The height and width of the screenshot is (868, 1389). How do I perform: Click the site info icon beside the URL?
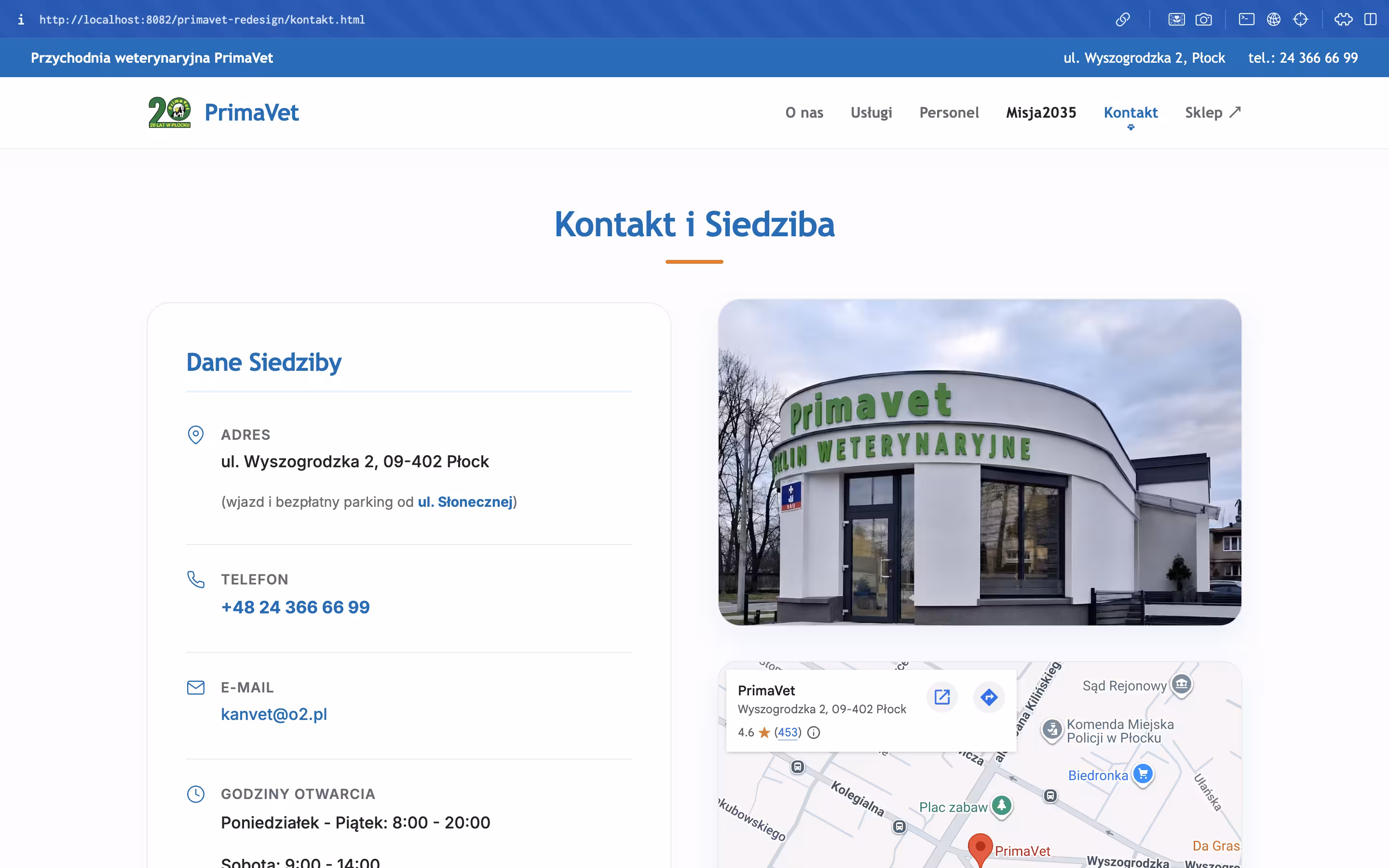coord(21,19)
